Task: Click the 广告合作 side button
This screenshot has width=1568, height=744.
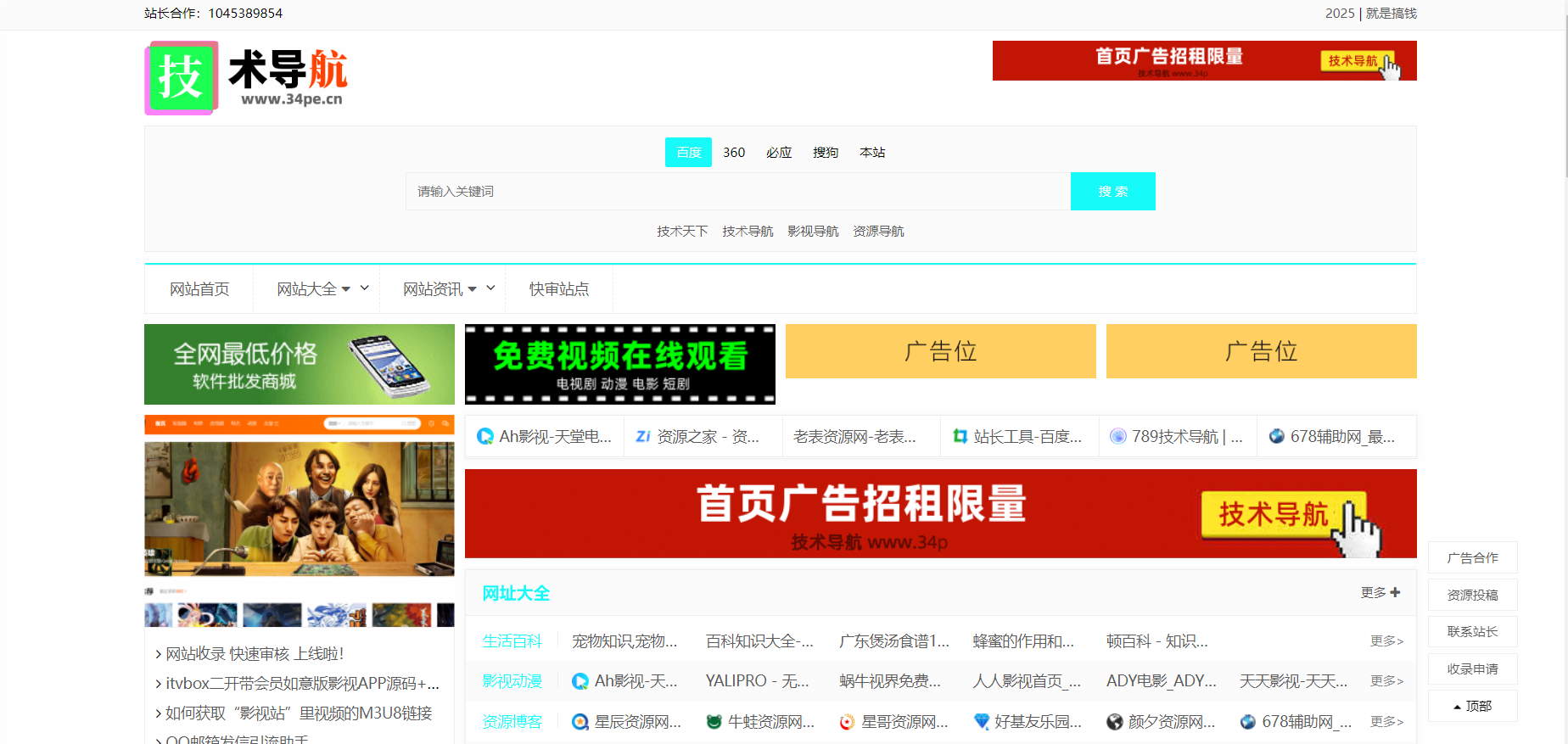Action: coord(1473,558)
